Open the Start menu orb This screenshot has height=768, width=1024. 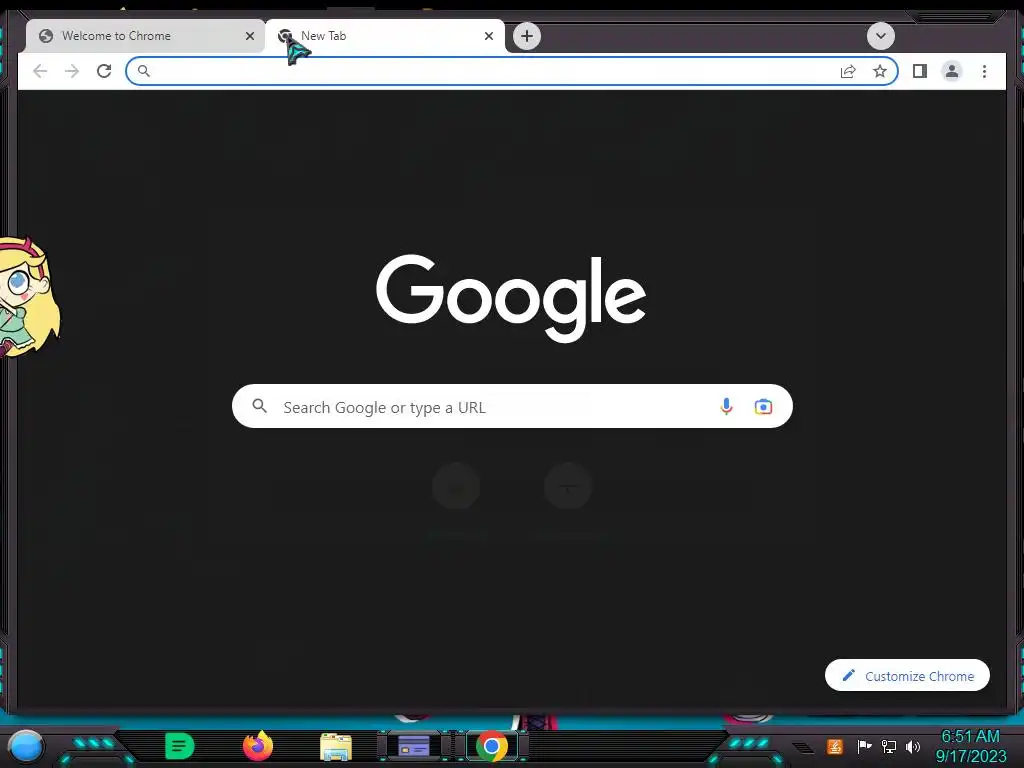click(x=26, y=746)
